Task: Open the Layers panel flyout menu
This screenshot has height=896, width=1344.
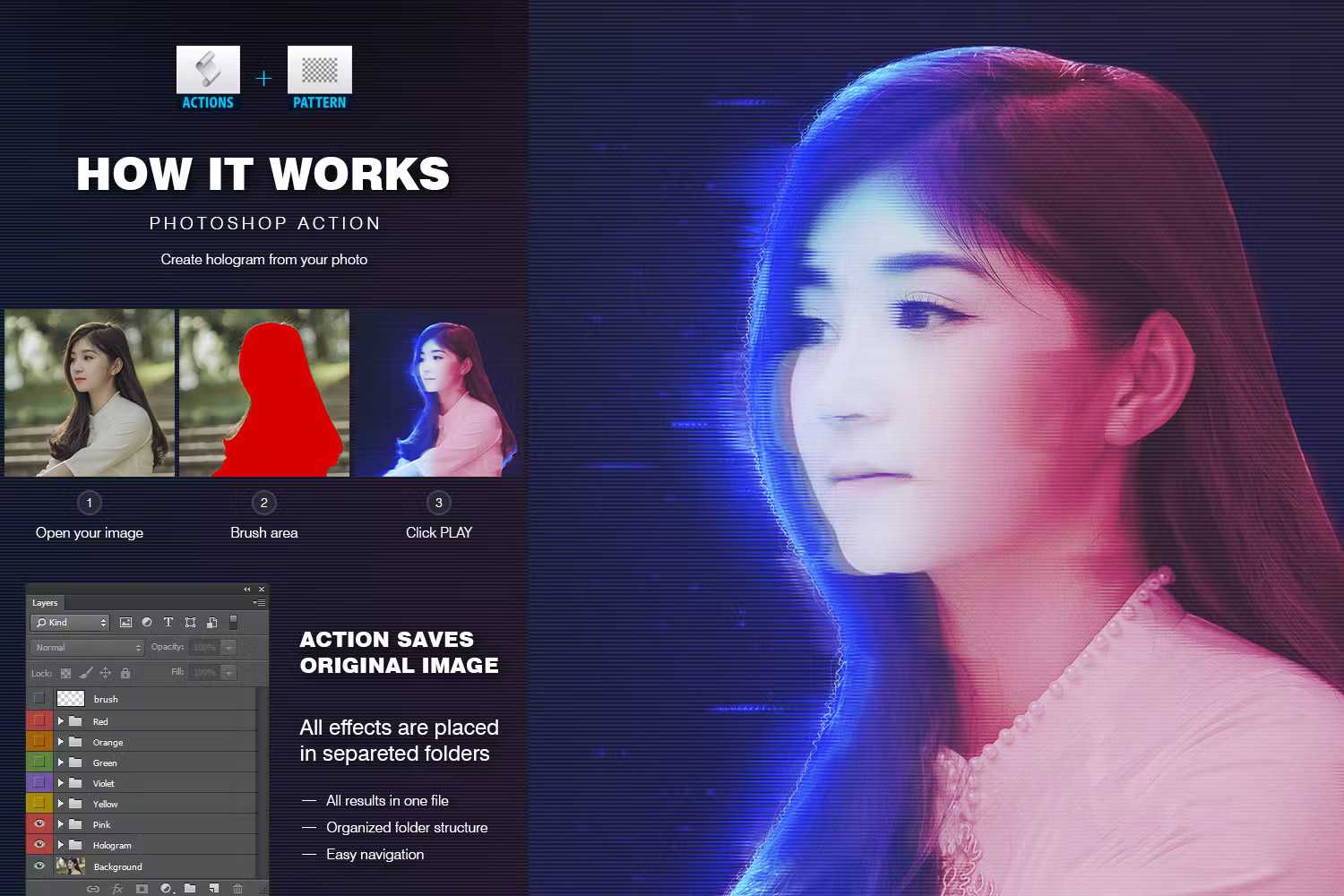Action: click(x=259, y=603)
